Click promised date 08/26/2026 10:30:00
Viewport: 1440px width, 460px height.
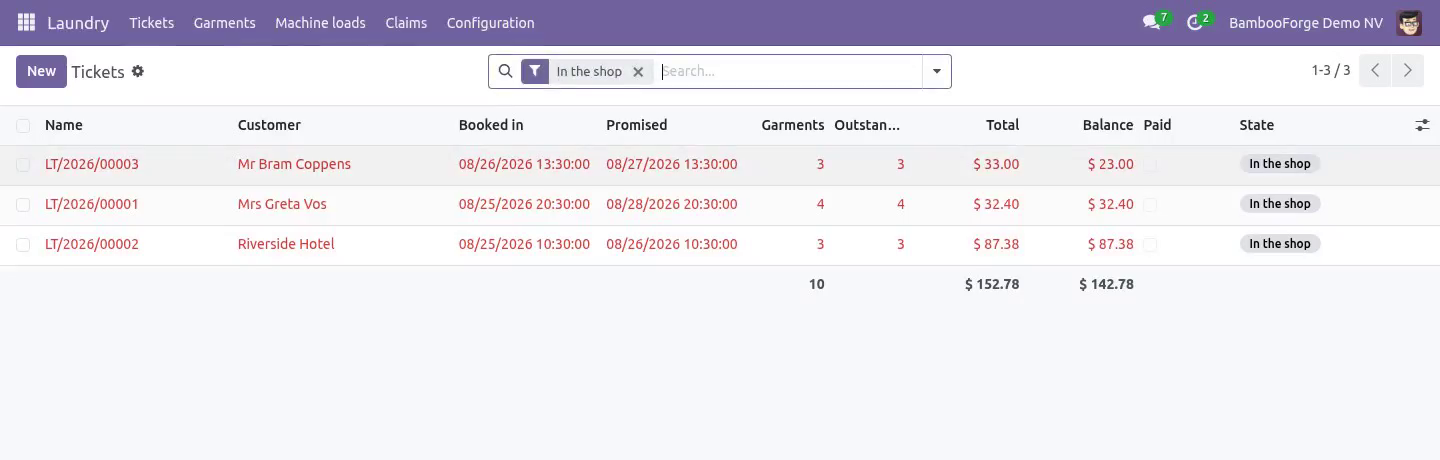click(672, 244)
